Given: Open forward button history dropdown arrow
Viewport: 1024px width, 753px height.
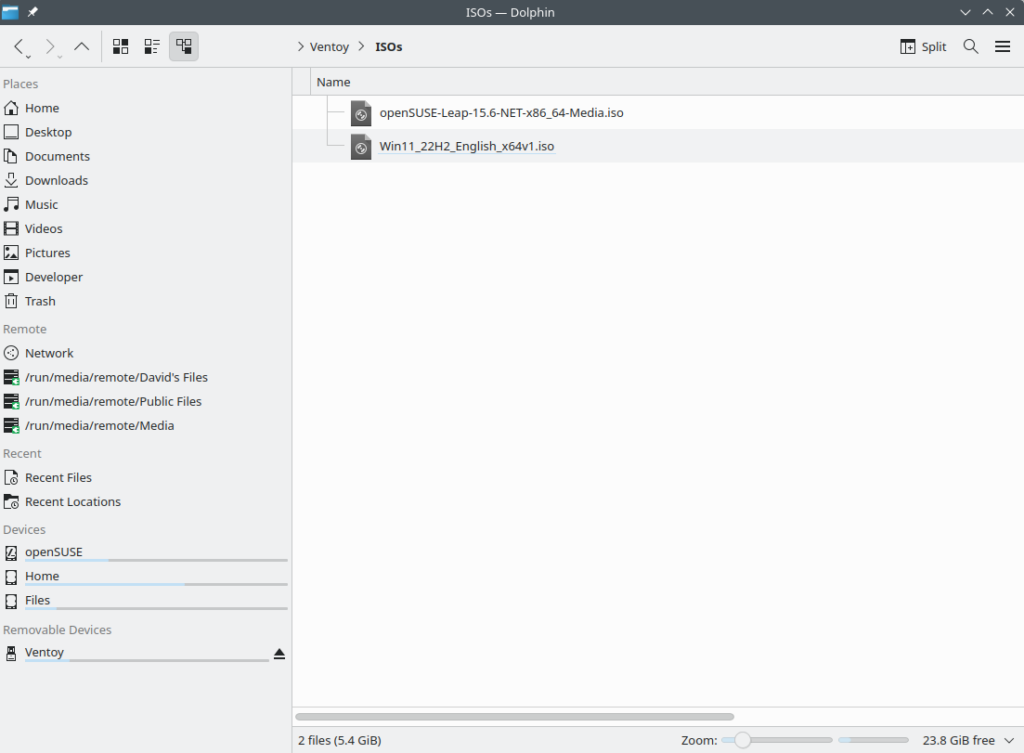Looking at the screenshot, I should point(59,57).
